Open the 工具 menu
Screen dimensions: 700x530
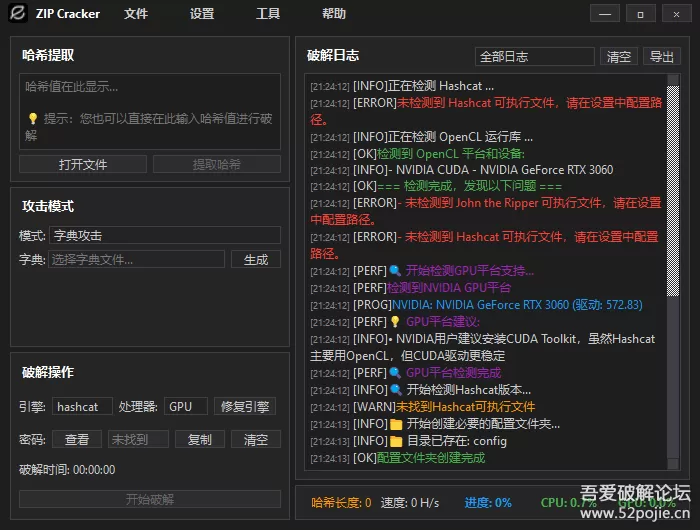pos(268,14)
